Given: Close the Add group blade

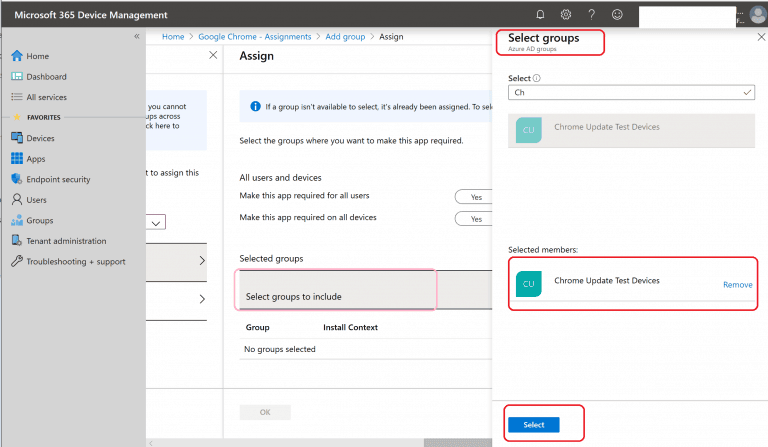Looking at the screenshot, I should pos(213,55).
